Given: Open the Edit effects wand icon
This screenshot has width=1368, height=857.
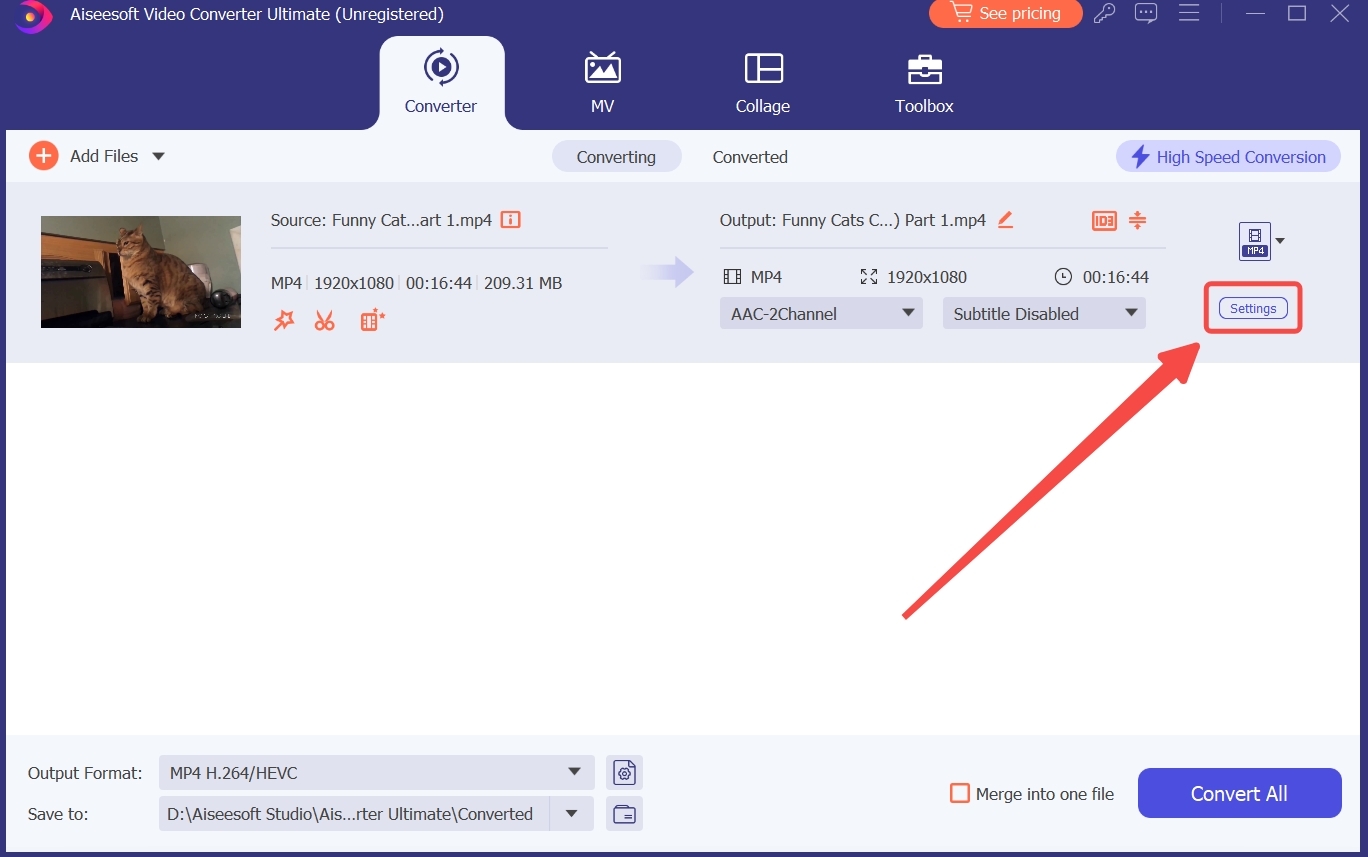Looking at the screenshot, I should coord(284,320).
